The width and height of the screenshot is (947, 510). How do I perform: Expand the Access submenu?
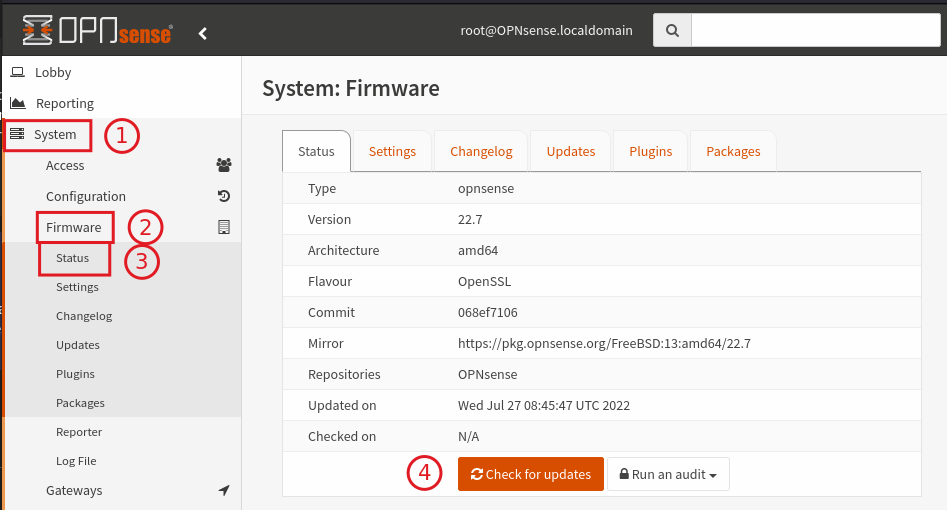coord(65,166)
